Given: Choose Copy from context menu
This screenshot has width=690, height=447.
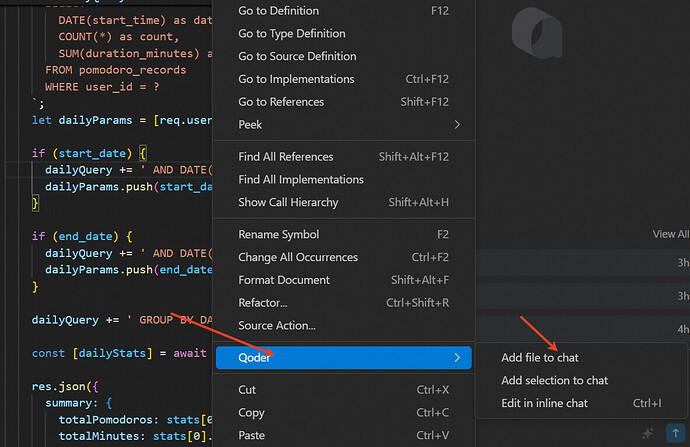Looking at the screenshot, I should coord(344,413).
